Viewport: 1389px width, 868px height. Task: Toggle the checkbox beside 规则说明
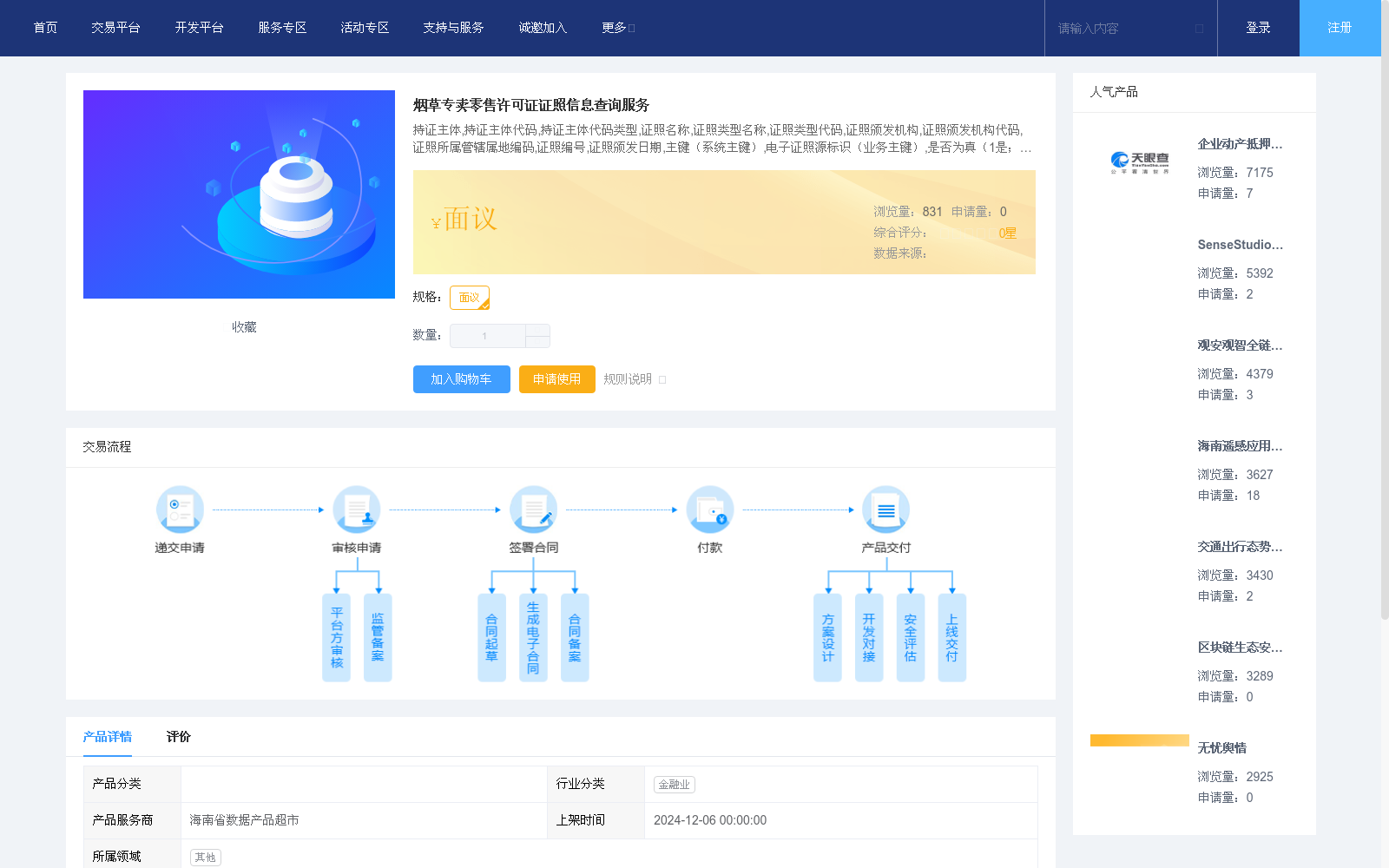pyautogui.click(x=662, y=379)
